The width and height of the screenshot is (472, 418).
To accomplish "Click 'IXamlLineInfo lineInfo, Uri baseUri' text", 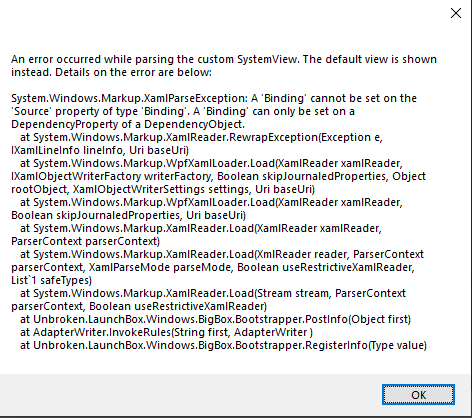I will [100, 150].
